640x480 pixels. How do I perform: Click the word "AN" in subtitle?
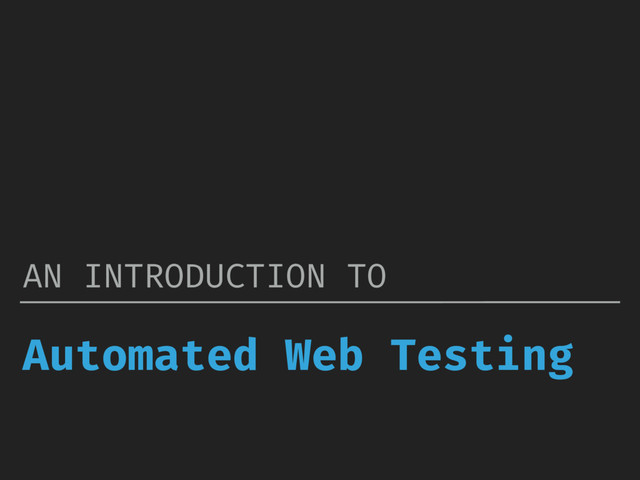point(42,276)
